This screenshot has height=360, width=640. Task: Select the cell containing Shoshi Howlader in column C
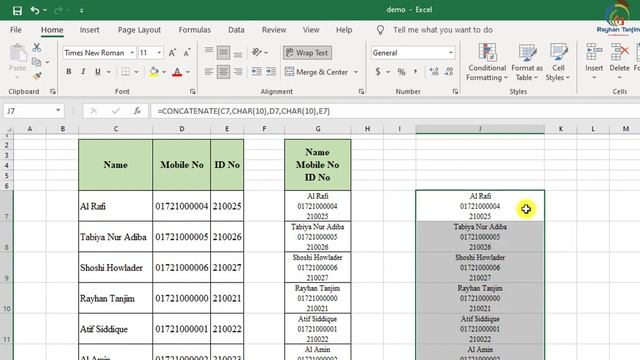click(x=116, y=267)
